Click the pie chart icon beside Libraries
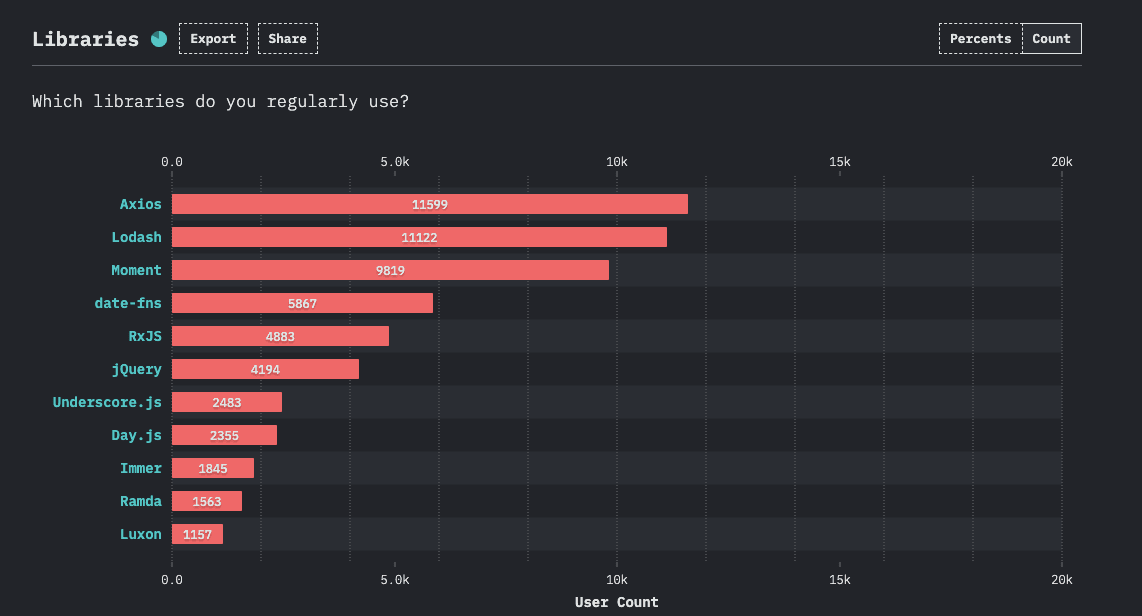 [x=159, y=39]
